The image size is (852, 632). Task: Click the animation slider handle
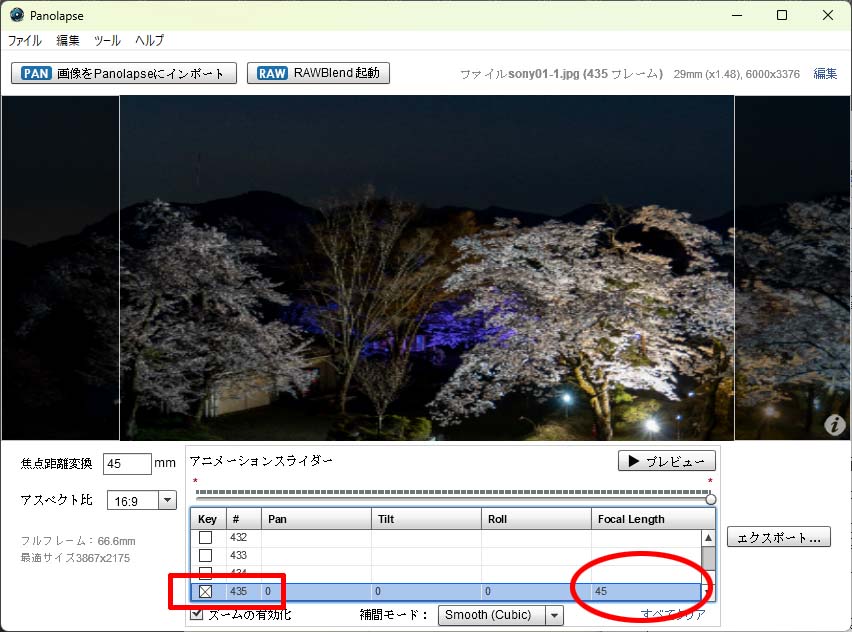pyautogui.click(x=711, y=498)
